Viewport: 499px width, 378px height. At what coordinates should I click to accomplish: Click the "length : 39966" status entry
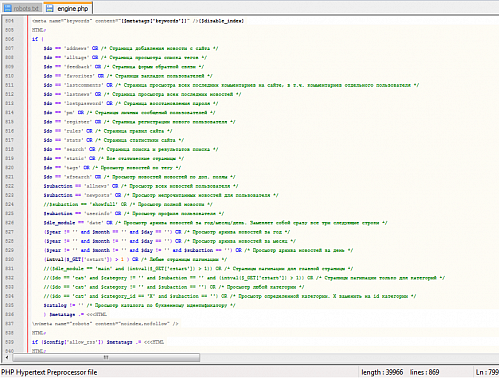(x=382, y=372)
